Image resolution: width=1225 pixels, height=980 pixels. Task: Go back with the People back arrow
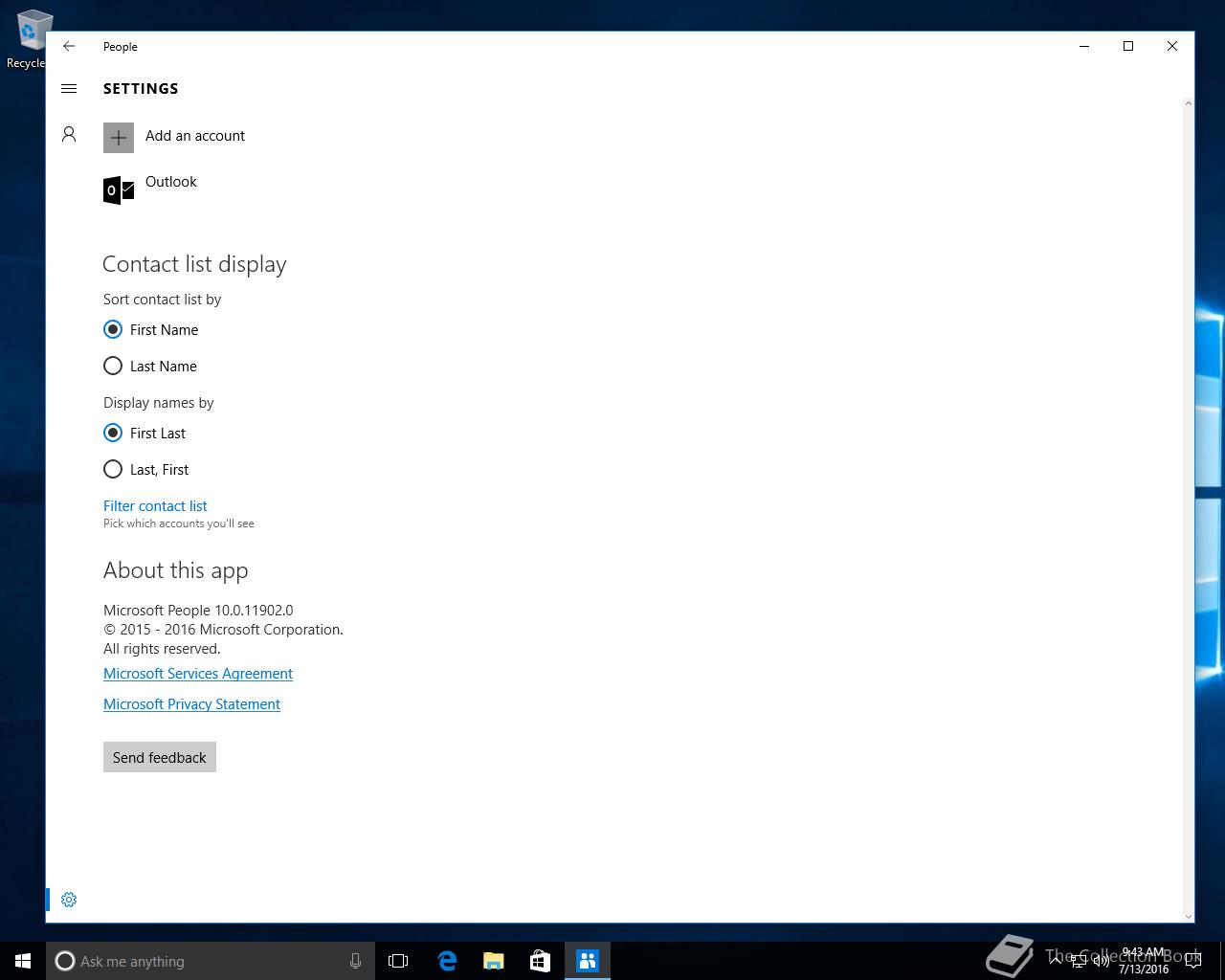69,46
